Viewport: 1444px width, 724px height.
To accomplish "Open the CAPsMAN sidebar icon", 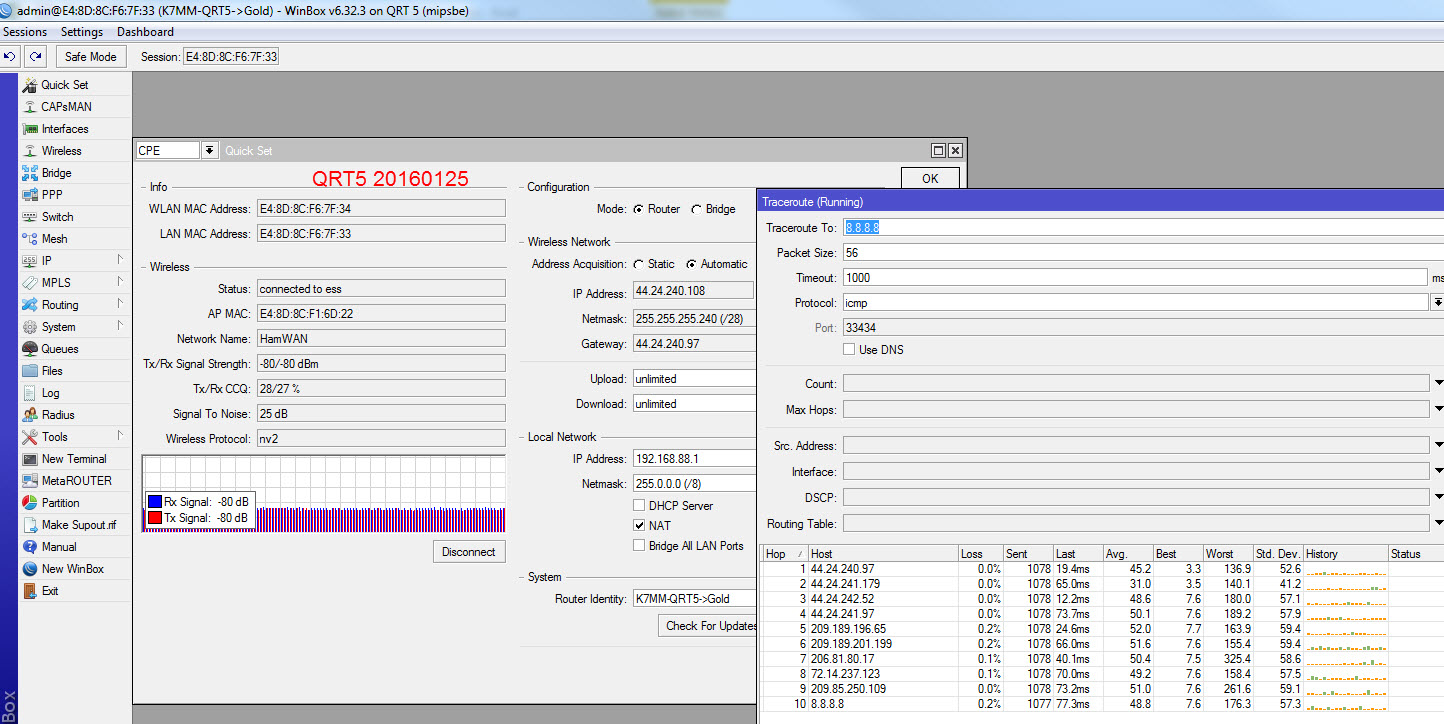I will pyautogui.click(x=30, y=107).
